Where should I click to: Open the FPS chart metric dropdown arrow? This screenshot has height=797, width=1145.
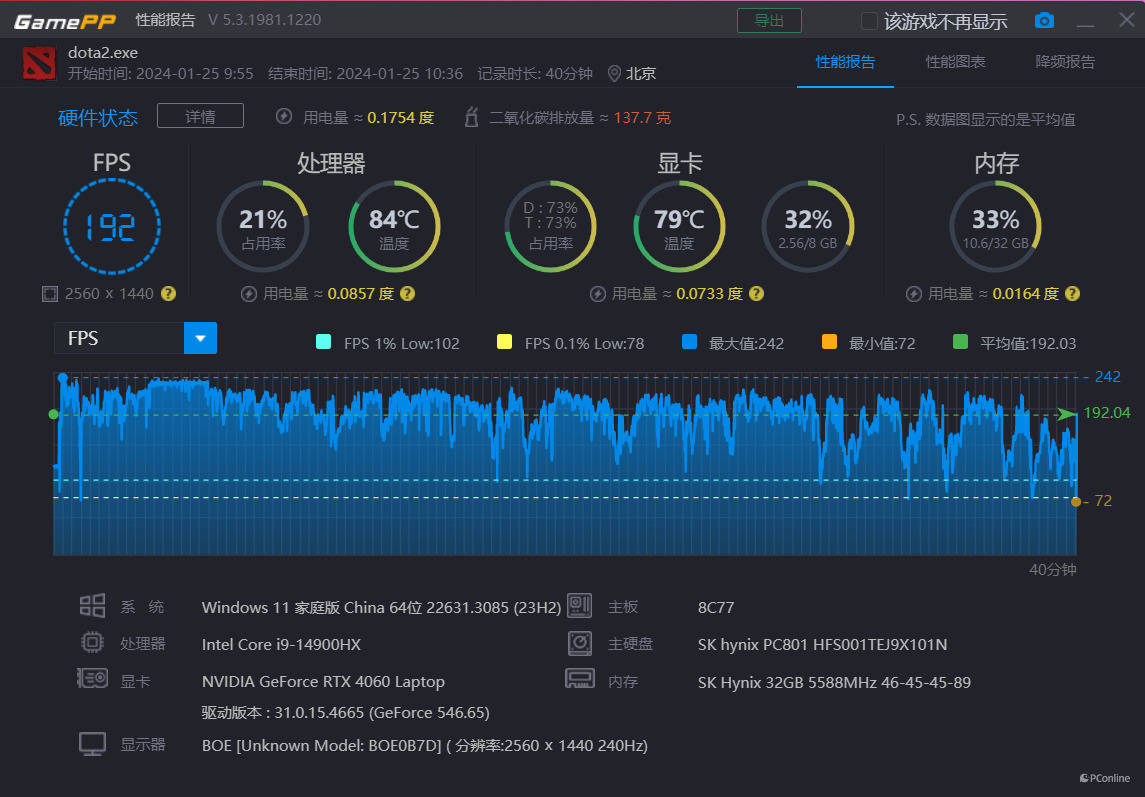click(200, 339)
